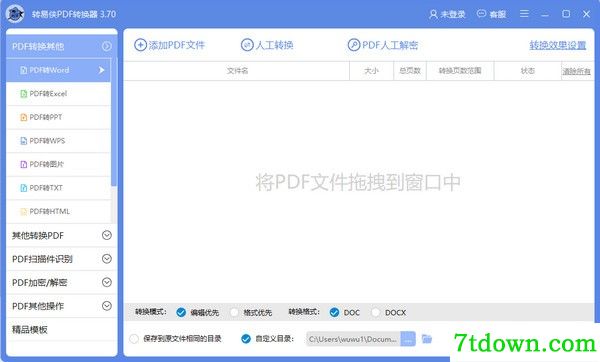The width and height of the screenshot is (600, 362).
Task: Click the drop area 将PDF文件拖拽到窗口中
Action: [x=358, y=182]
